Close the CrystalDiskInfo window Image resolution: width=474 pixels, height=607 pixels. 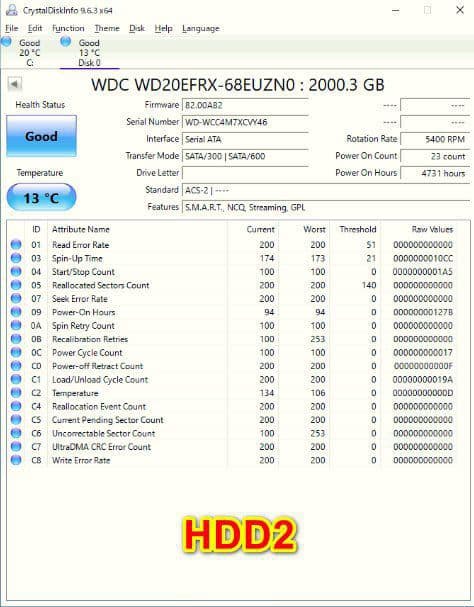point(460,10)
